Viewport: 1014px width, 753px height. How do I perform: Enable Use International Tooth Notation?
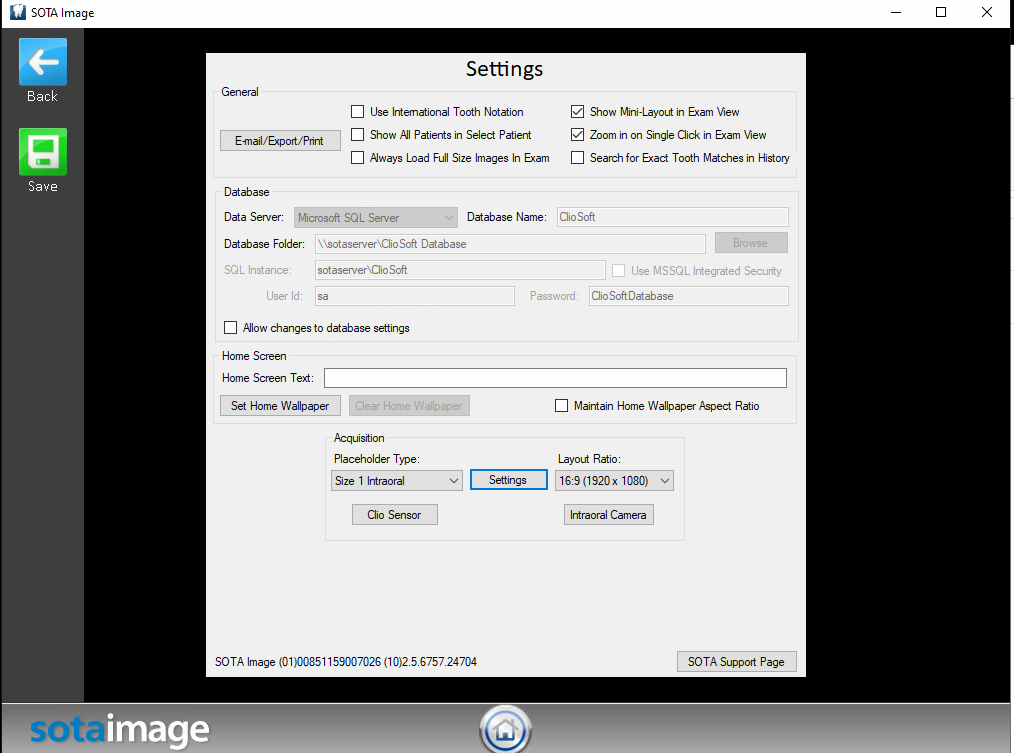(358, 112)
